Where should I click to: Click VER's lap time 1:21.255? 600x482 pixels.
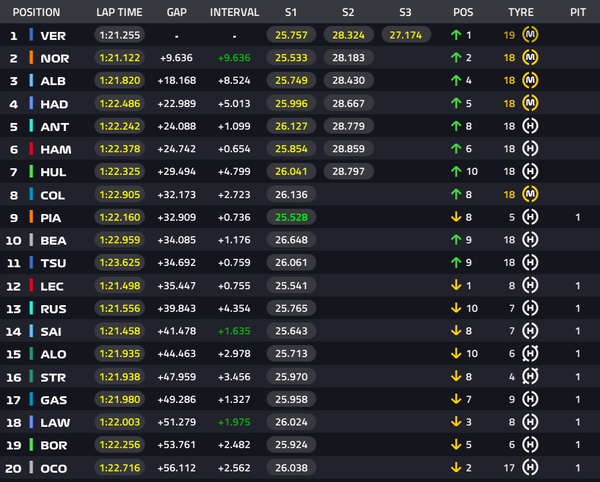[x=119, y=35]
